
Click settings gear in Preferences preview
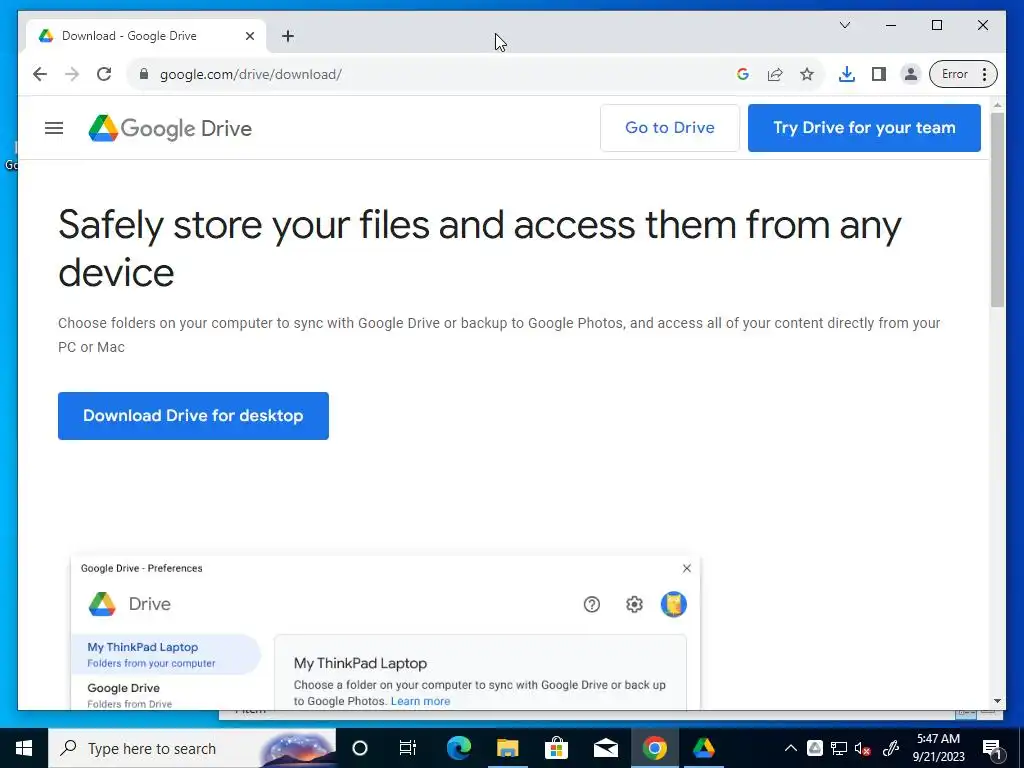pos(634,605)
